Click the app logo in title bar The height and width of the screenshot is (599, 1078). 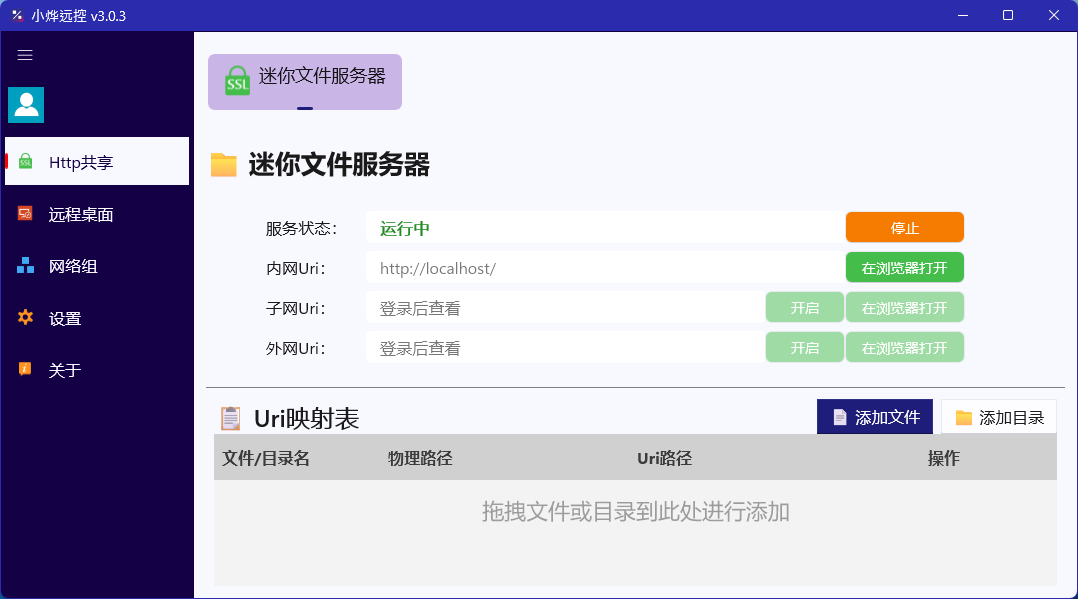pos(17,15)
